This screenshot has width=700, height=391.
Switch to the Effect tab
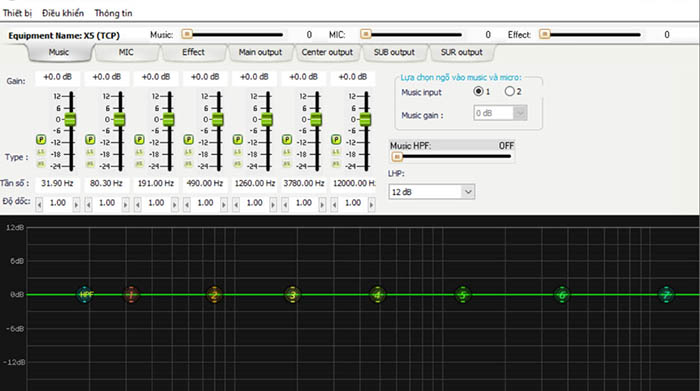[193, 52]
